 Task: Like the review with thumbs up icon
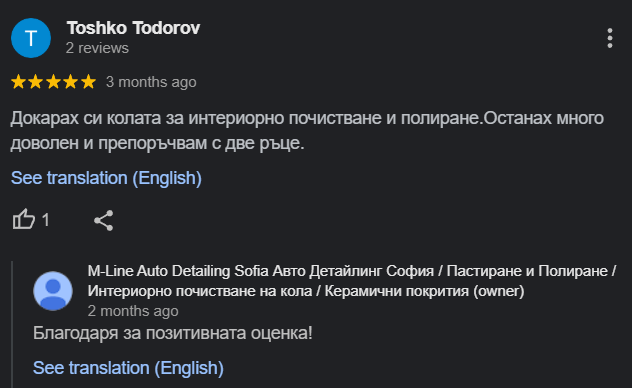tap(24, 220)
